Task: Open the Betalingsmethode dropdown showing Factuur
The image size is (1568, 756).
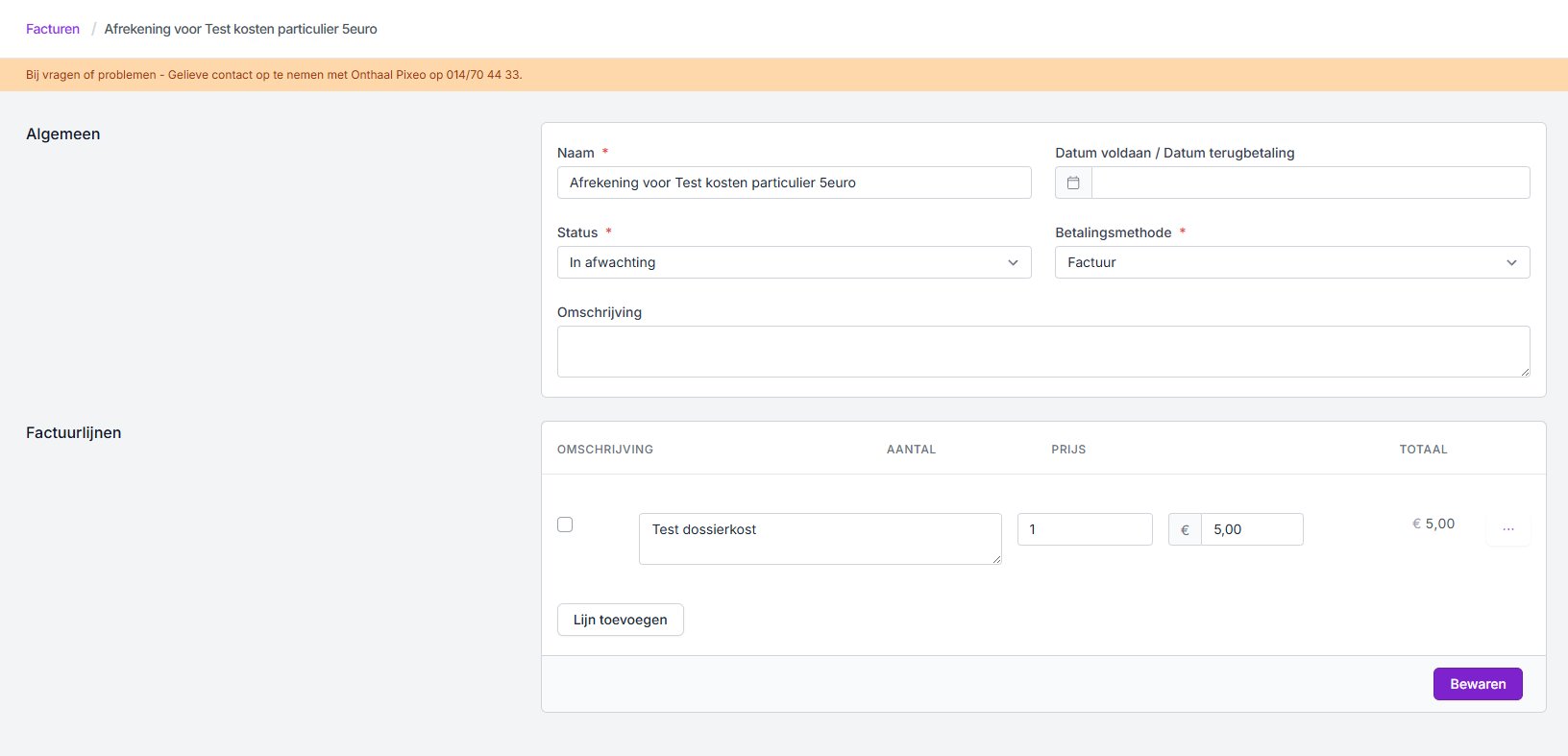Action: [x=1291, y=262]
